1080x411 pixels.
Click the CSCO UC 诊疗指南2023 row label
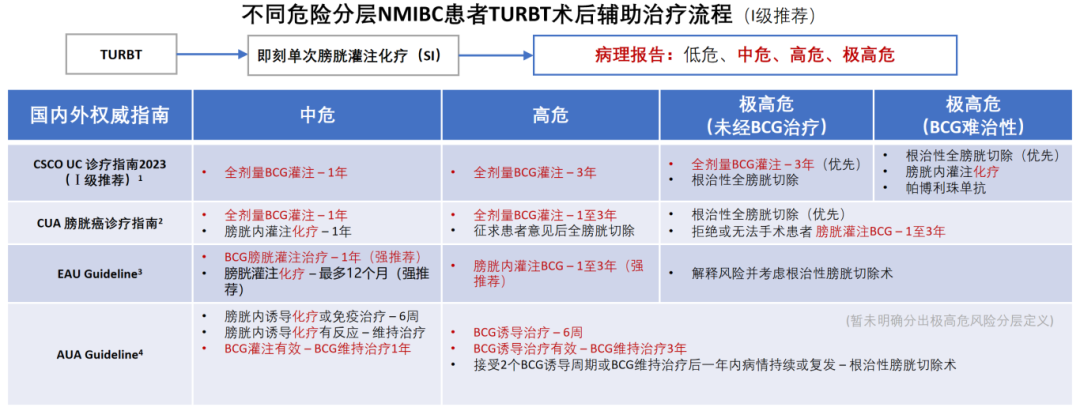(x=101, y=171)
